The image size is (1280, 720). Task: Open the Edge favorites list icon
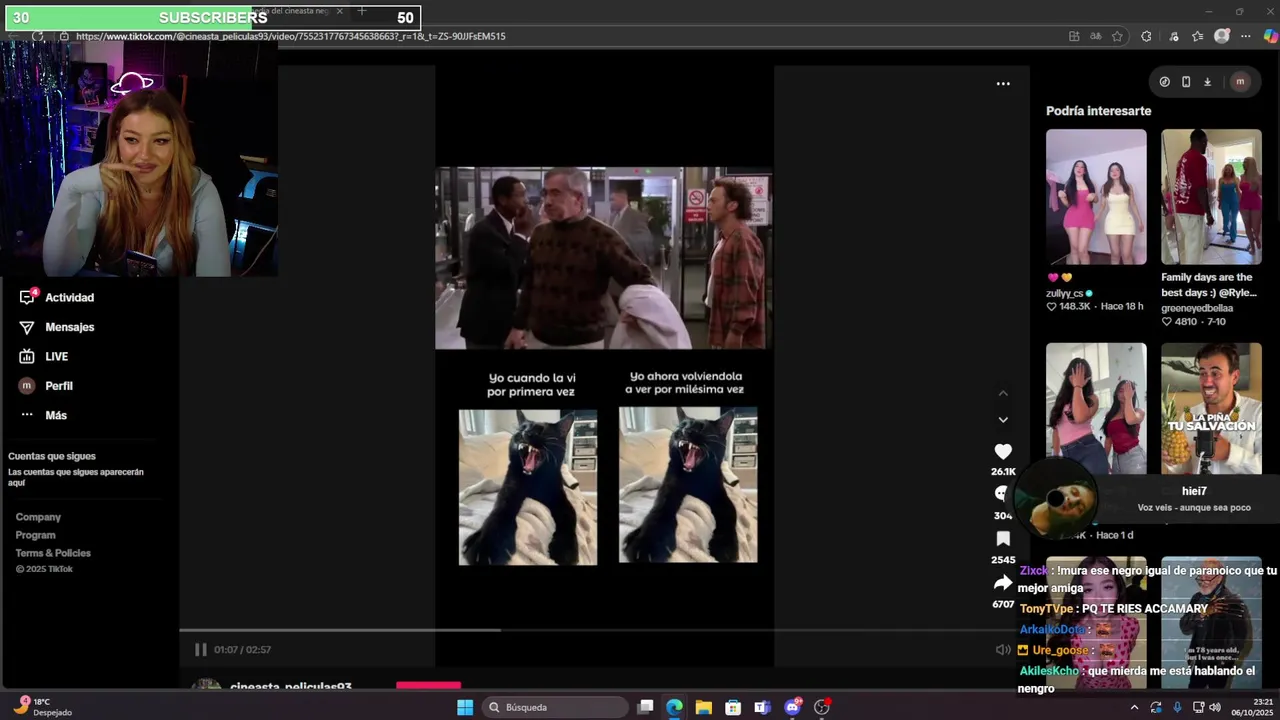[x=1197, y=36]
